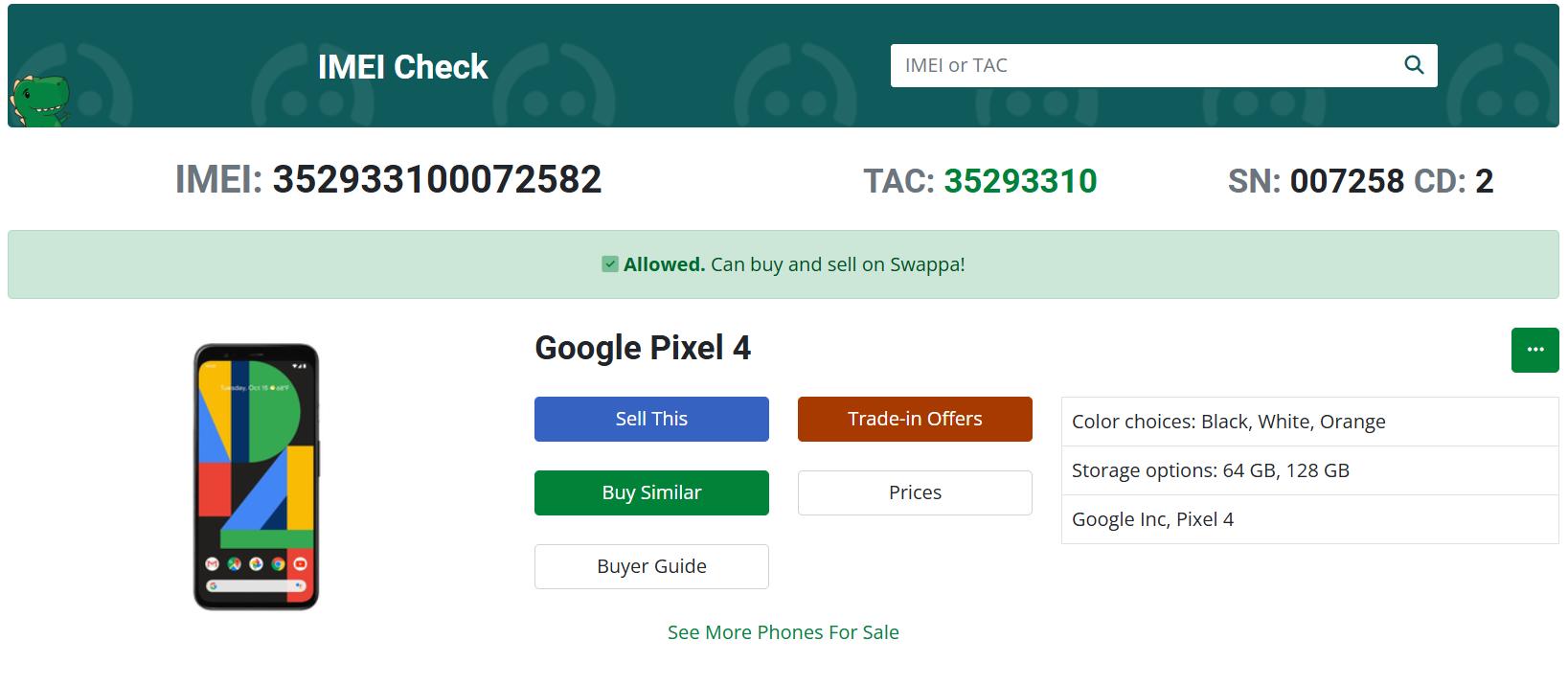Click the green dinosaur mascot logo

[40, 100]
